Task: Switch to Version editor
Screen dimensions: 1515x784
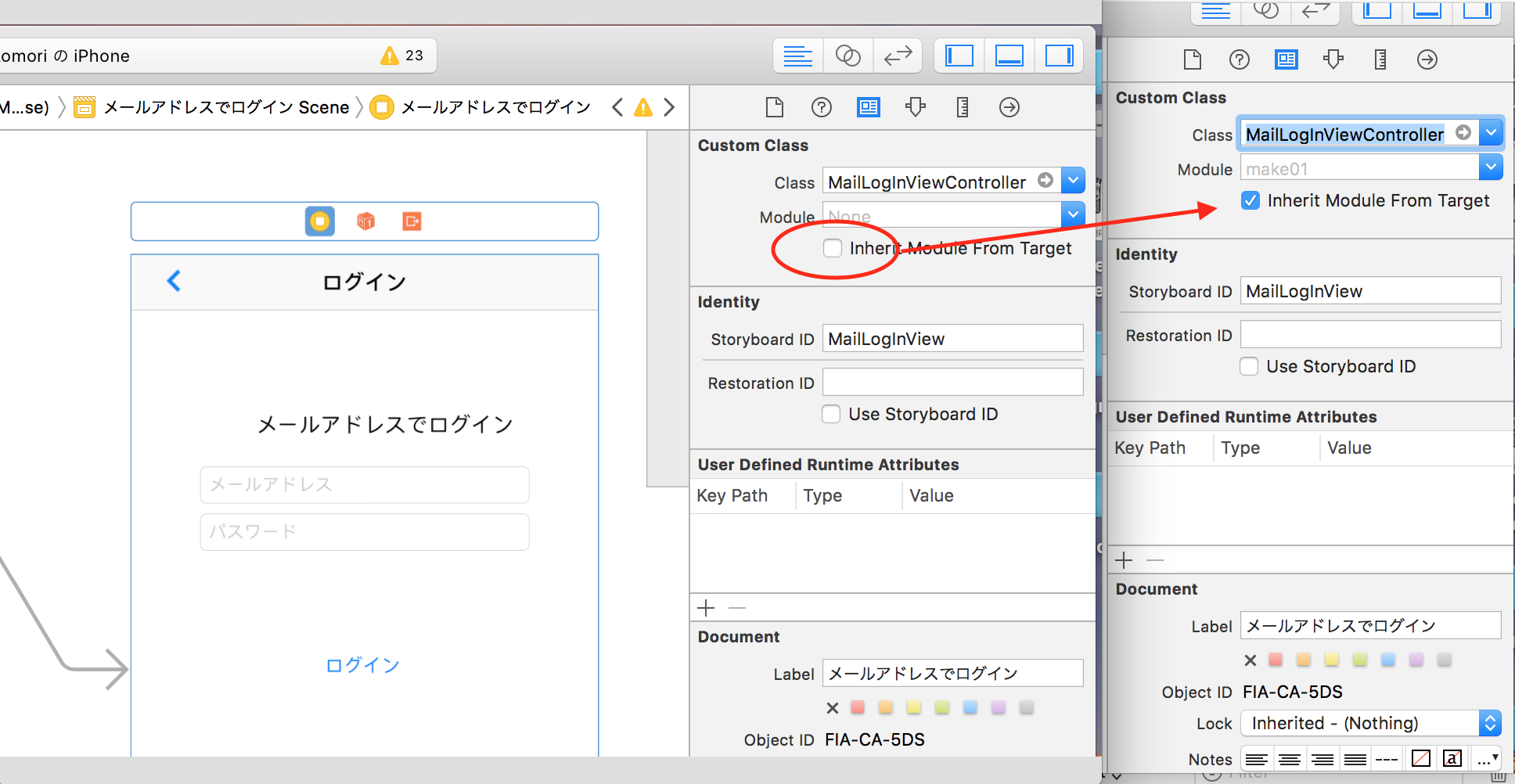Action: click(898, 56)
